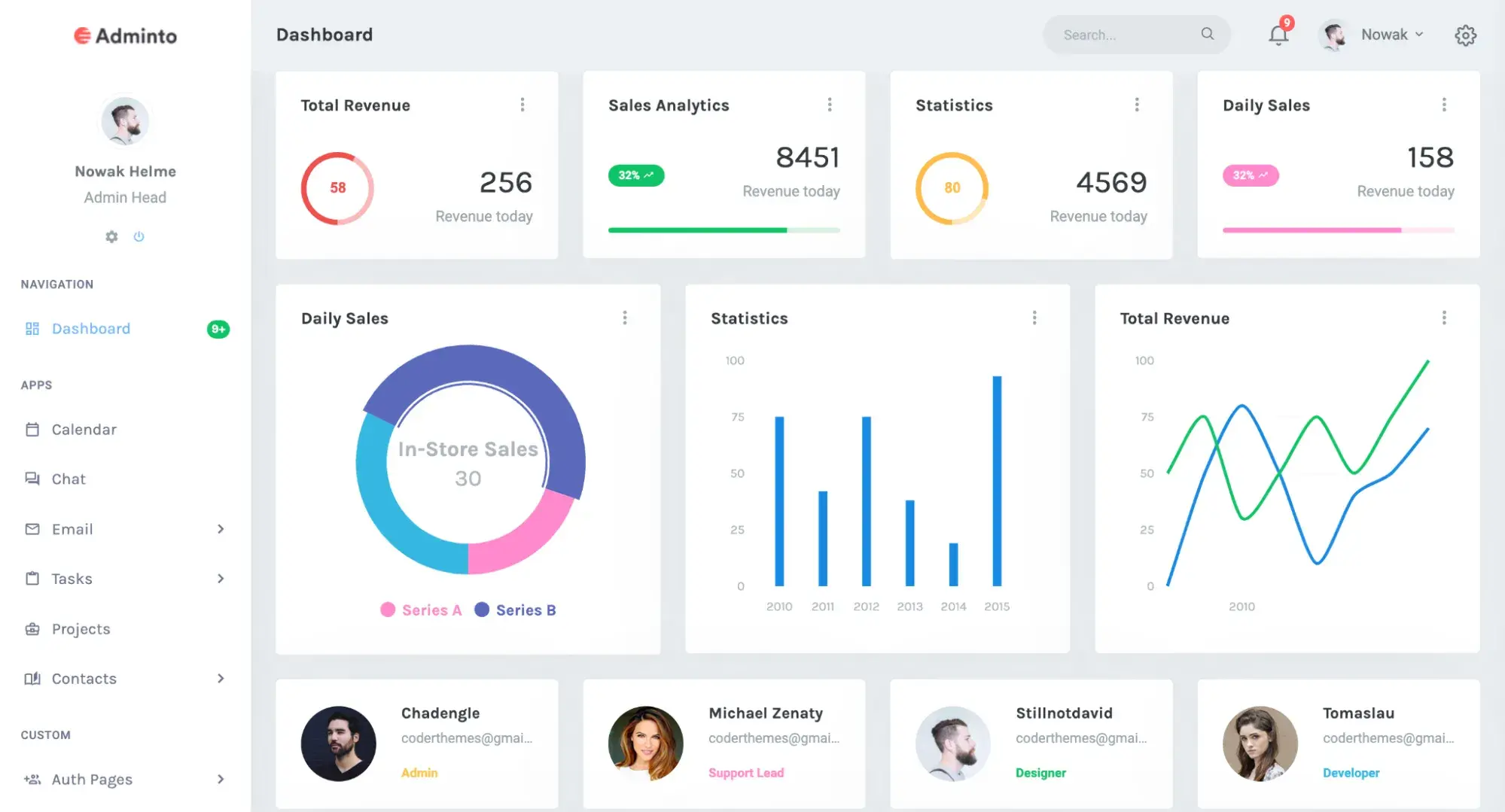
Task: Expand the Tasks submenu chevron
Action: [220, 579]
